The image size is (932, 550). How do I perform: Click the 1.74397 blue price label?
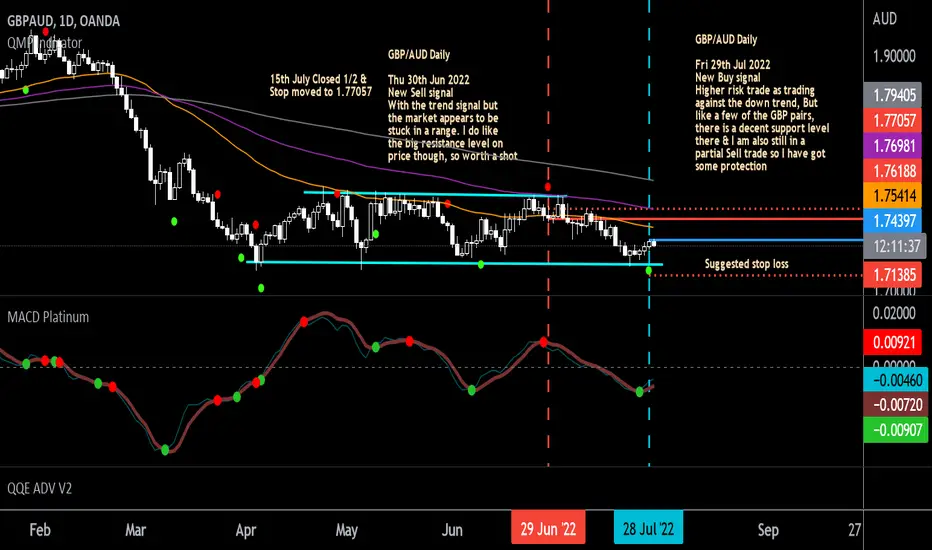895,221
